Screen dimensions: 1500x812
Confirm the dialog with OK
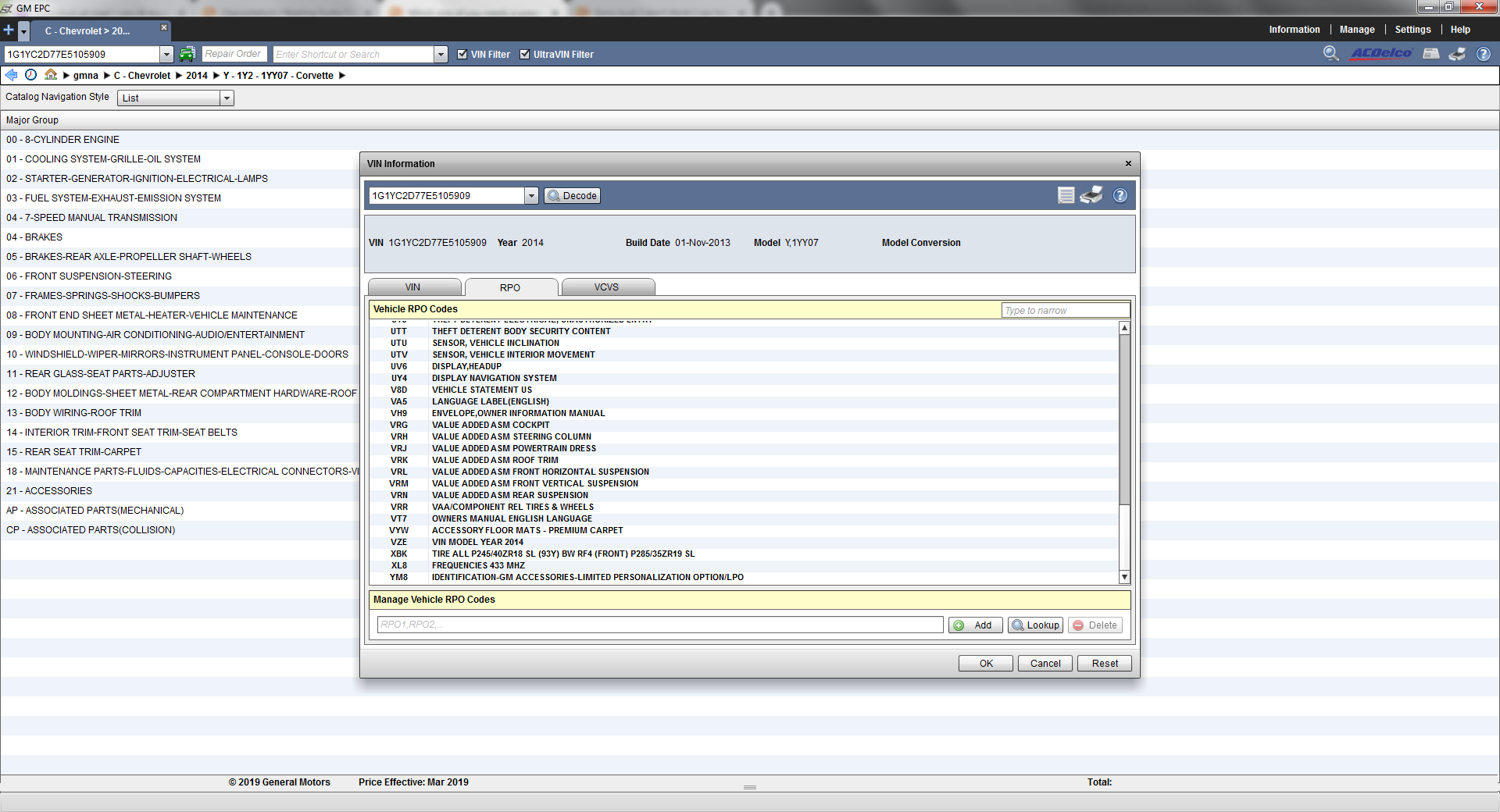[986, 664]
